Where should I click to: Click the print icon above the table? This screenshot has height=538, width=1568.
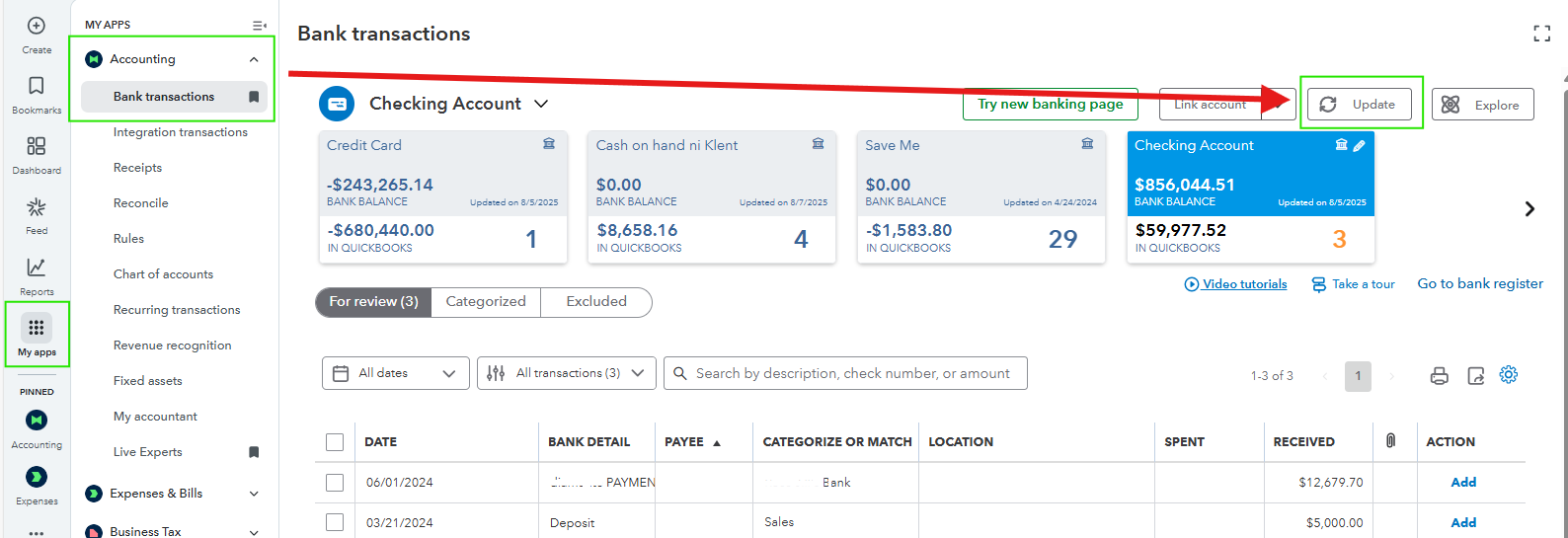tap(1439, 375)
